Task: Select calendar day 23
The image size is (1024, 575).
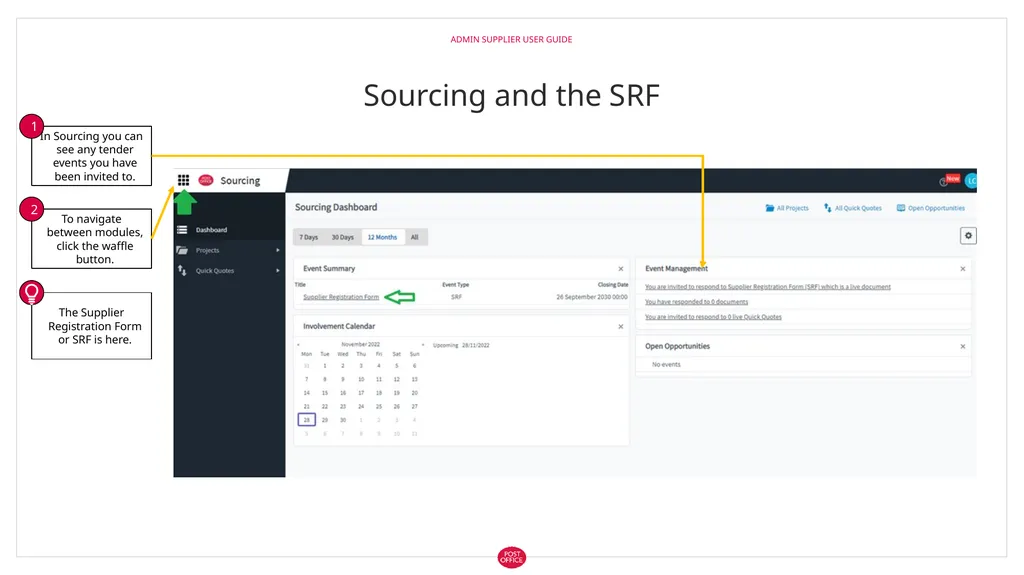Action: [343, 406]
